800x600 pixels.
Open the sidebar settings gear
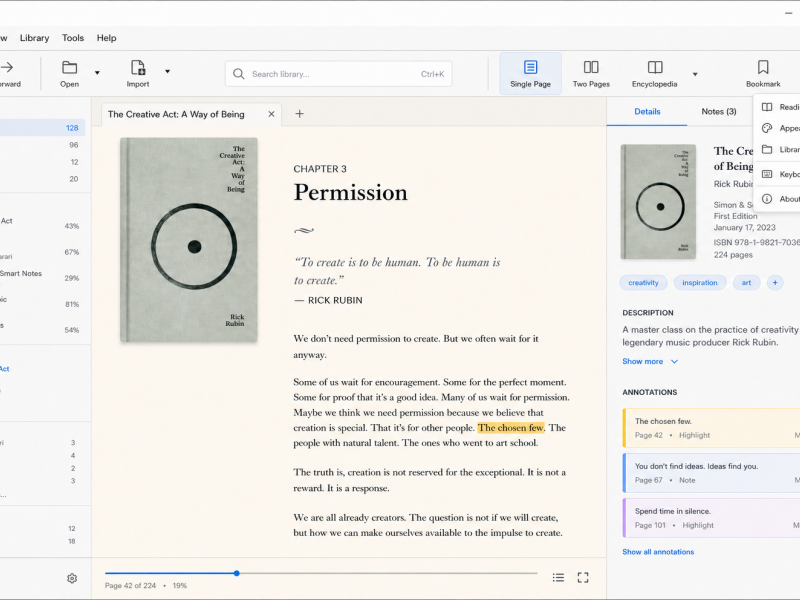tap(72, 578)
